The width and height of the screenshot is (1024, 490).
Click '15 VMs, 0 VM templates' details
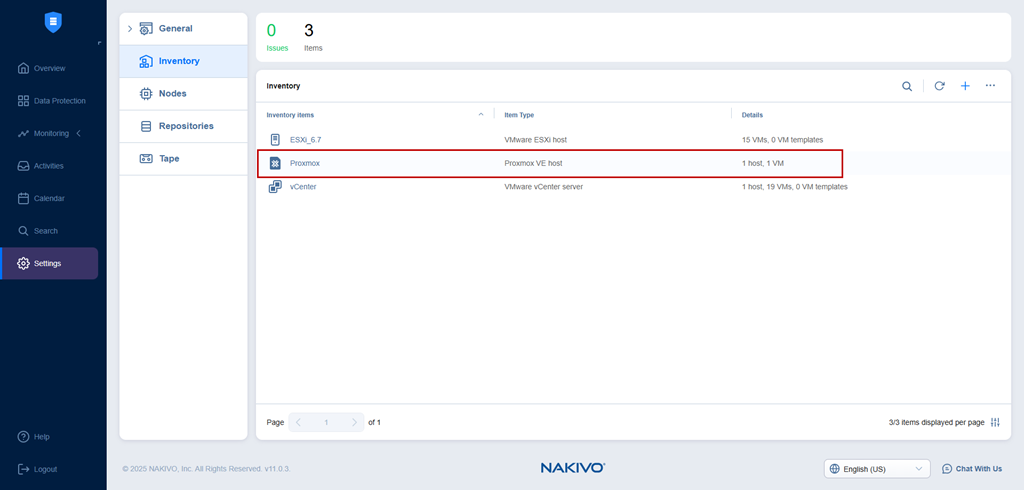782,140
